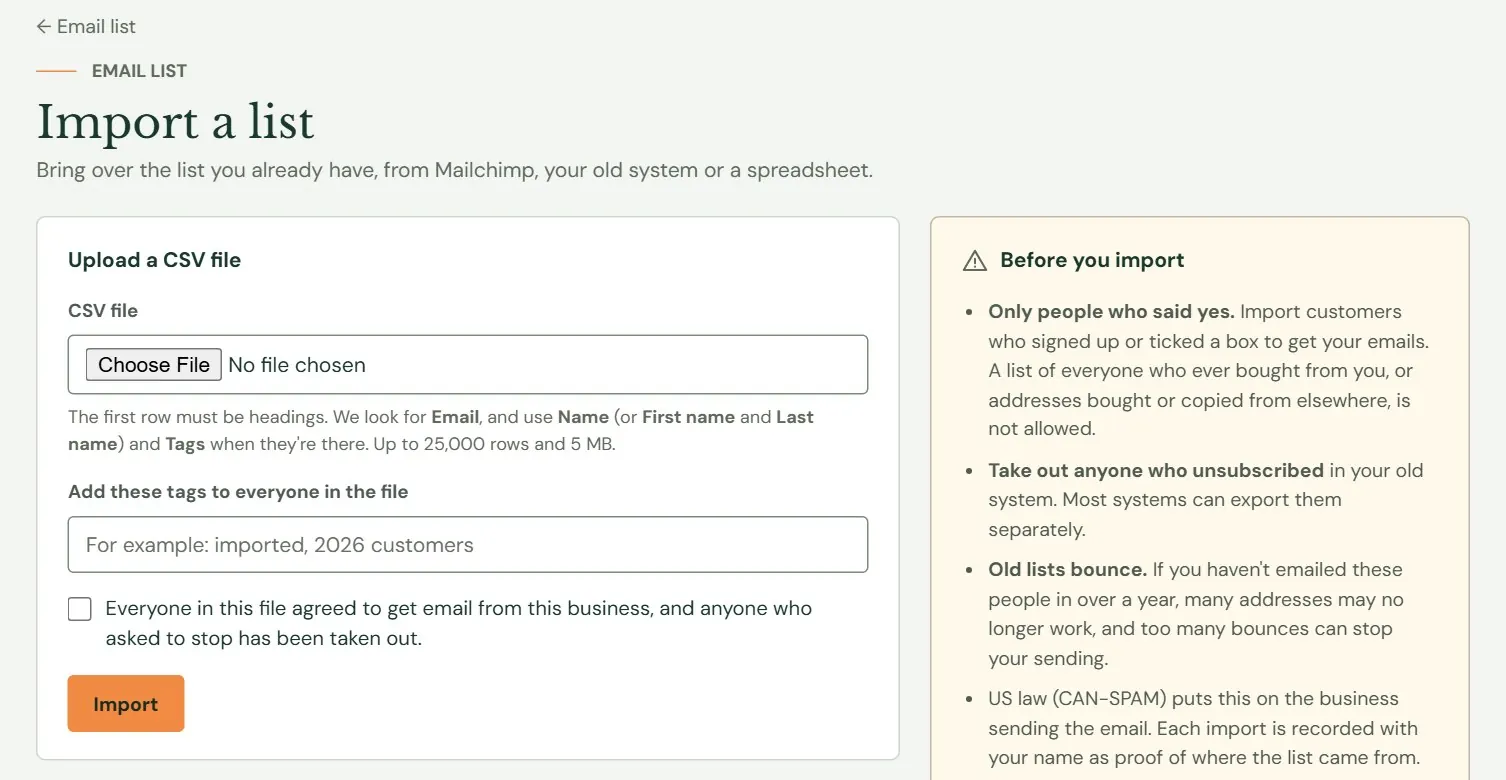
Task: Click the 'Upload a CSV file' heading
Action: 155,260
